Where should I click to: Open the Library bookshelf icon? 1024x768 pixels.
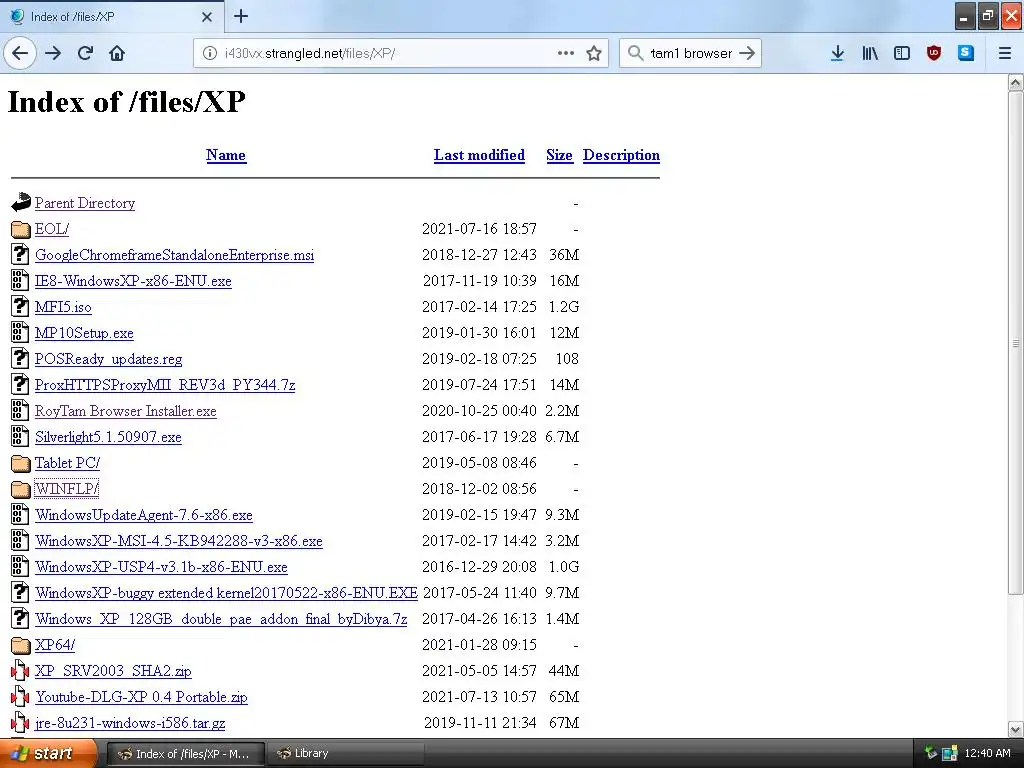coord(870,53)
